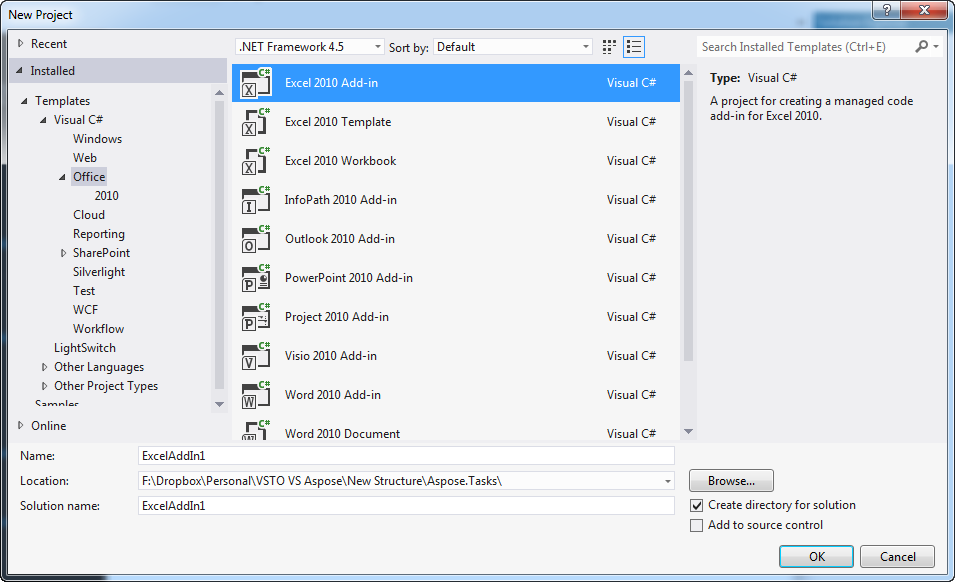Expand the SharePoint tree node
The image size is (955, 582).
[x=63, y=253]
